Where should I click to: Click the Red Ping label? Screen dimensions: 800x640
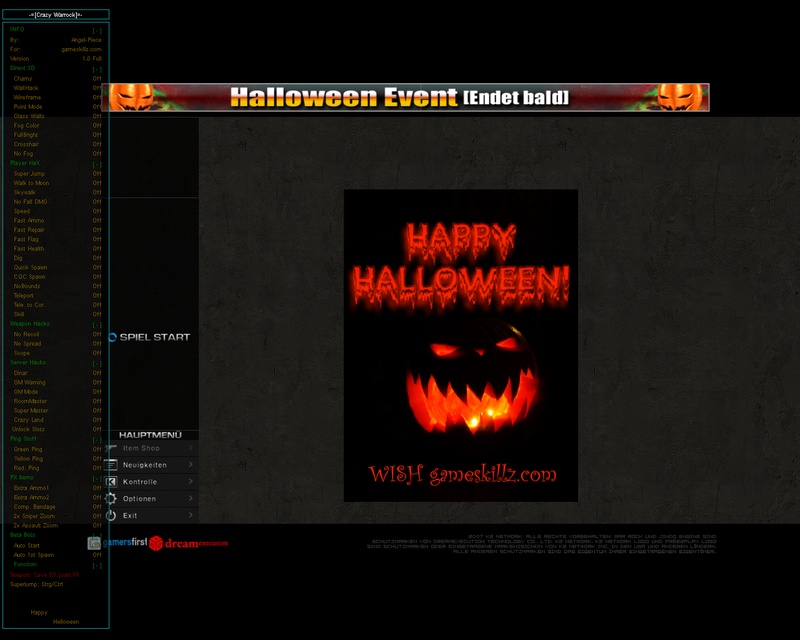pos(26,468)
